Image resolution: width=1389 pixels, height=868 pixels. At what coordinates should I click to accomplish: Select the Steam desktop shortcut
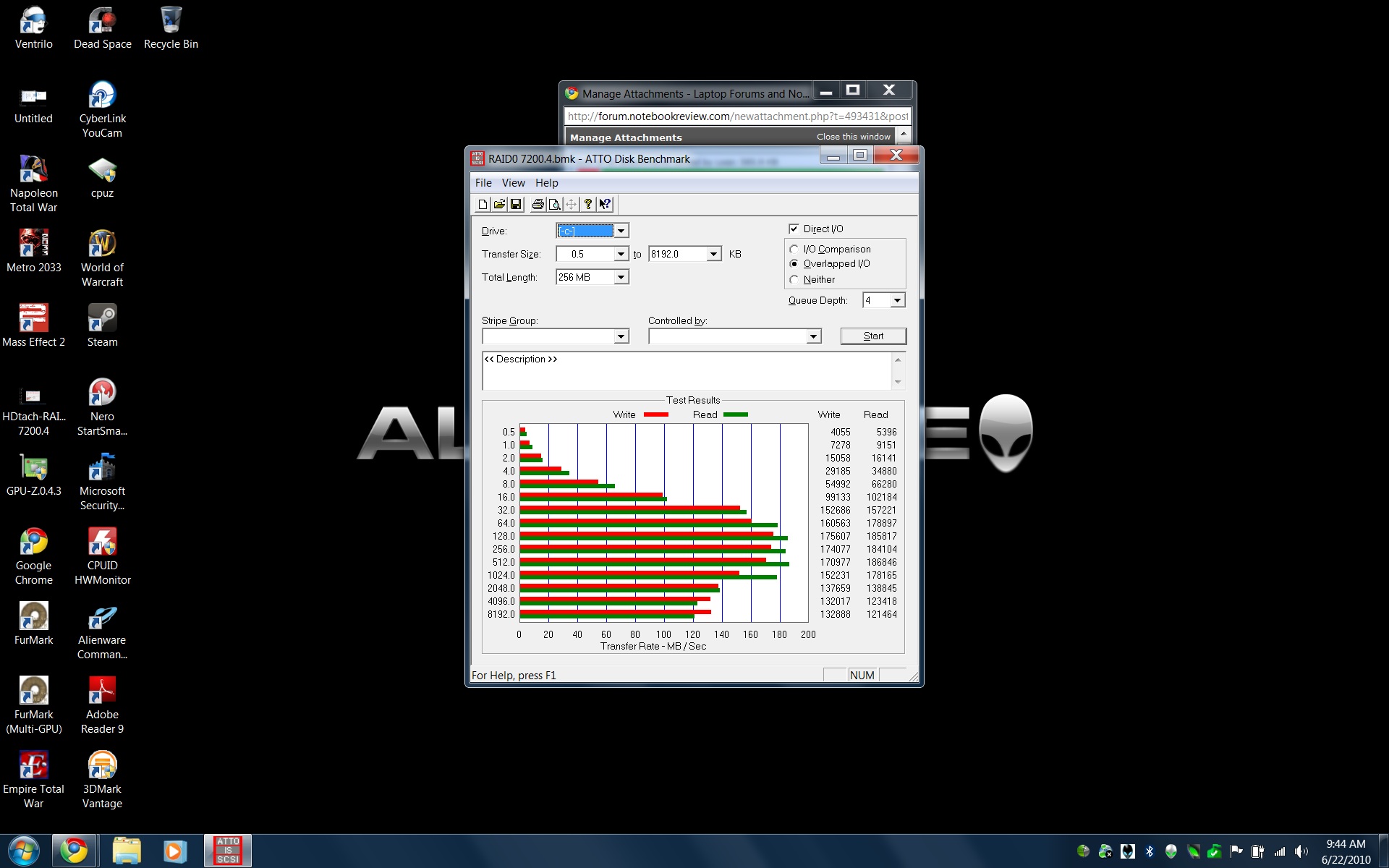102,325
